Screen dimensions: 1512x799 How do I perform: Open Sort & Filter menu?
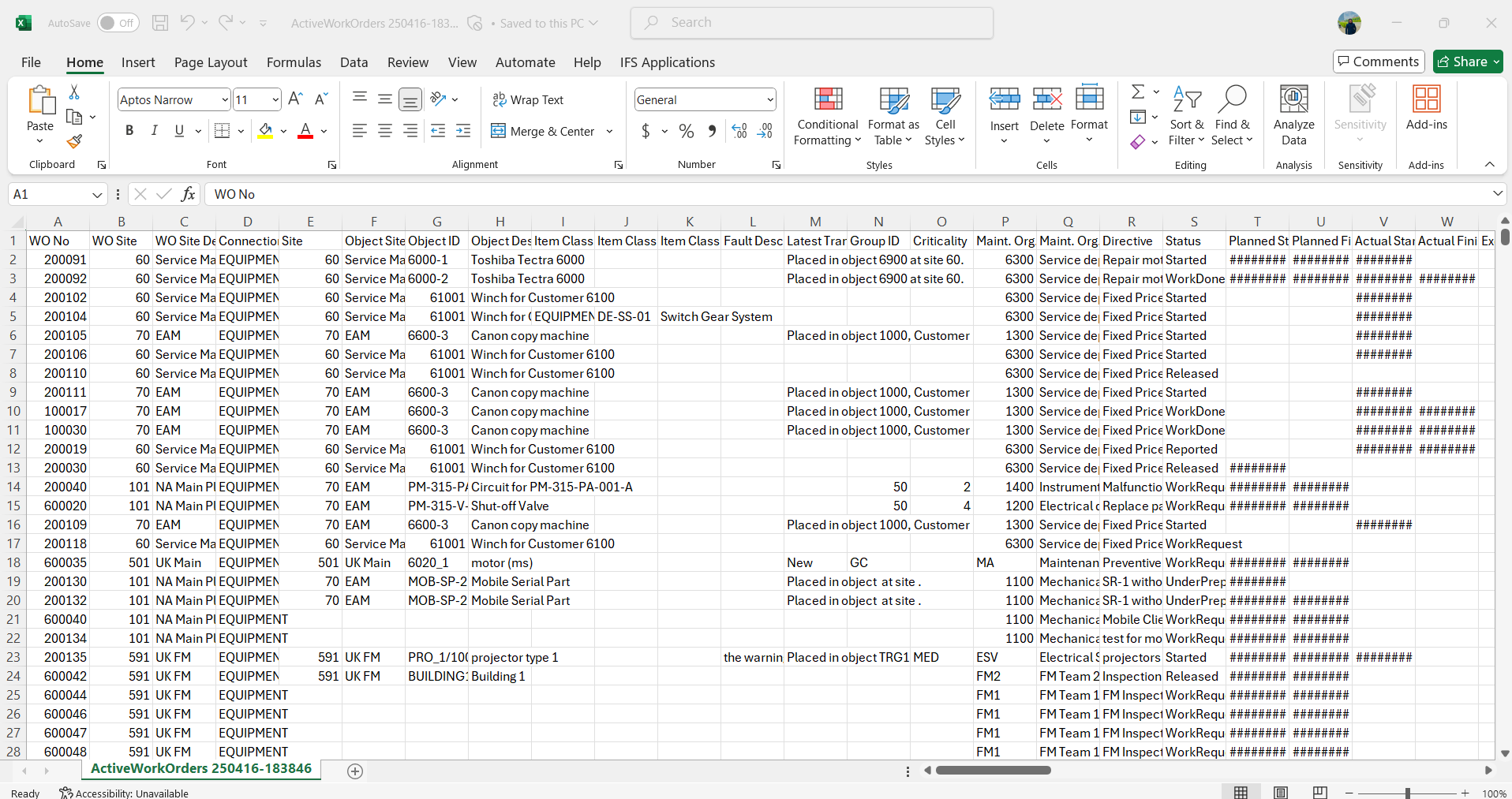click(x=1187, y=116)
